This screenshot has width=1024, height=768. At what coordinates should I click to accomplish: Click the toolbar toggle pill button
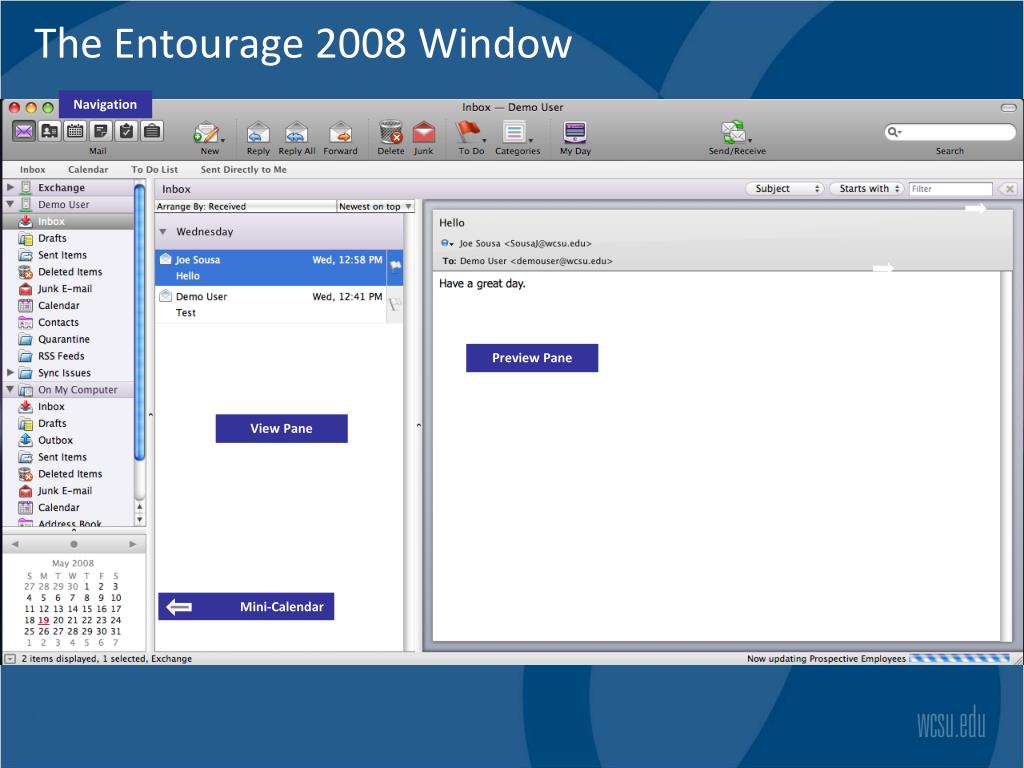click(1009, 108)
